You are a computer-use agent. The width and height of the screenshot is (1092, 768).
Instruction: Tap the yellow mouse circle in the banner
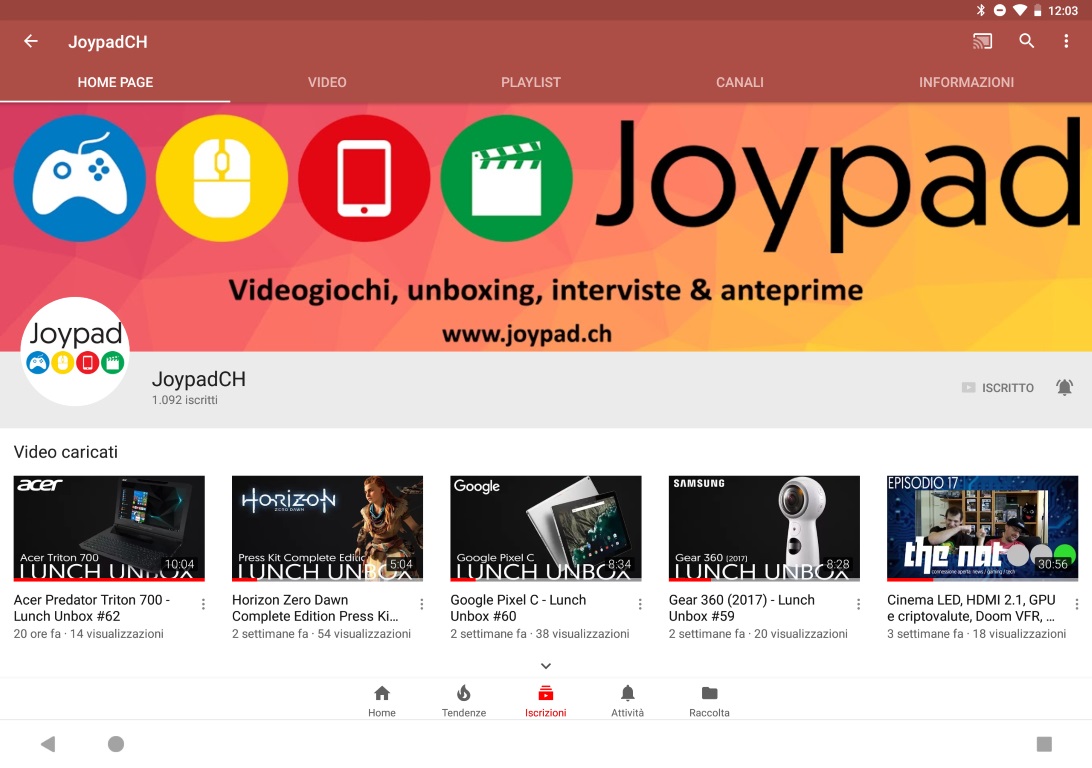[x=221, y=178]
